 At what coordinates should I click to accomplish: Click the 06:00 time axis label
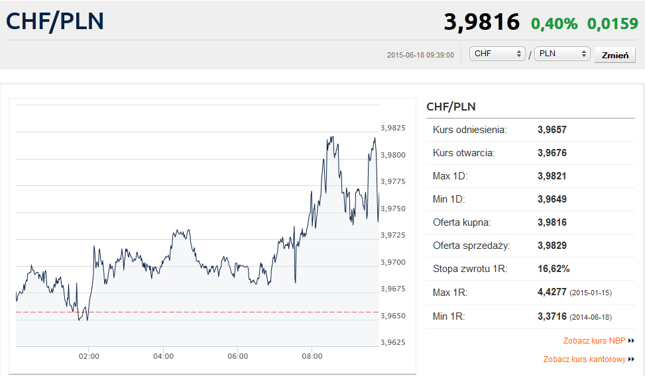[x=238, y=356]
